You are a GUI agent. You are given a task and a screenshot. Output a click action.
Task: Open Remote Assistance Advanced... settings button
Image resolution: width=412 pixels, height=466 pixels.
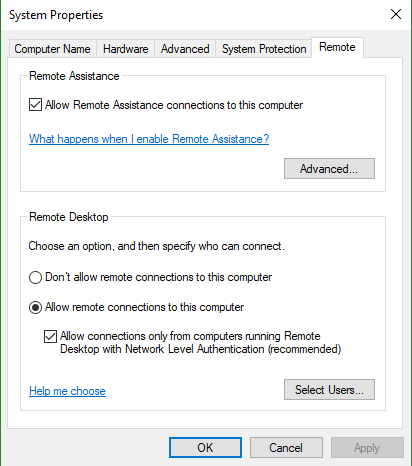coord(329,169)
